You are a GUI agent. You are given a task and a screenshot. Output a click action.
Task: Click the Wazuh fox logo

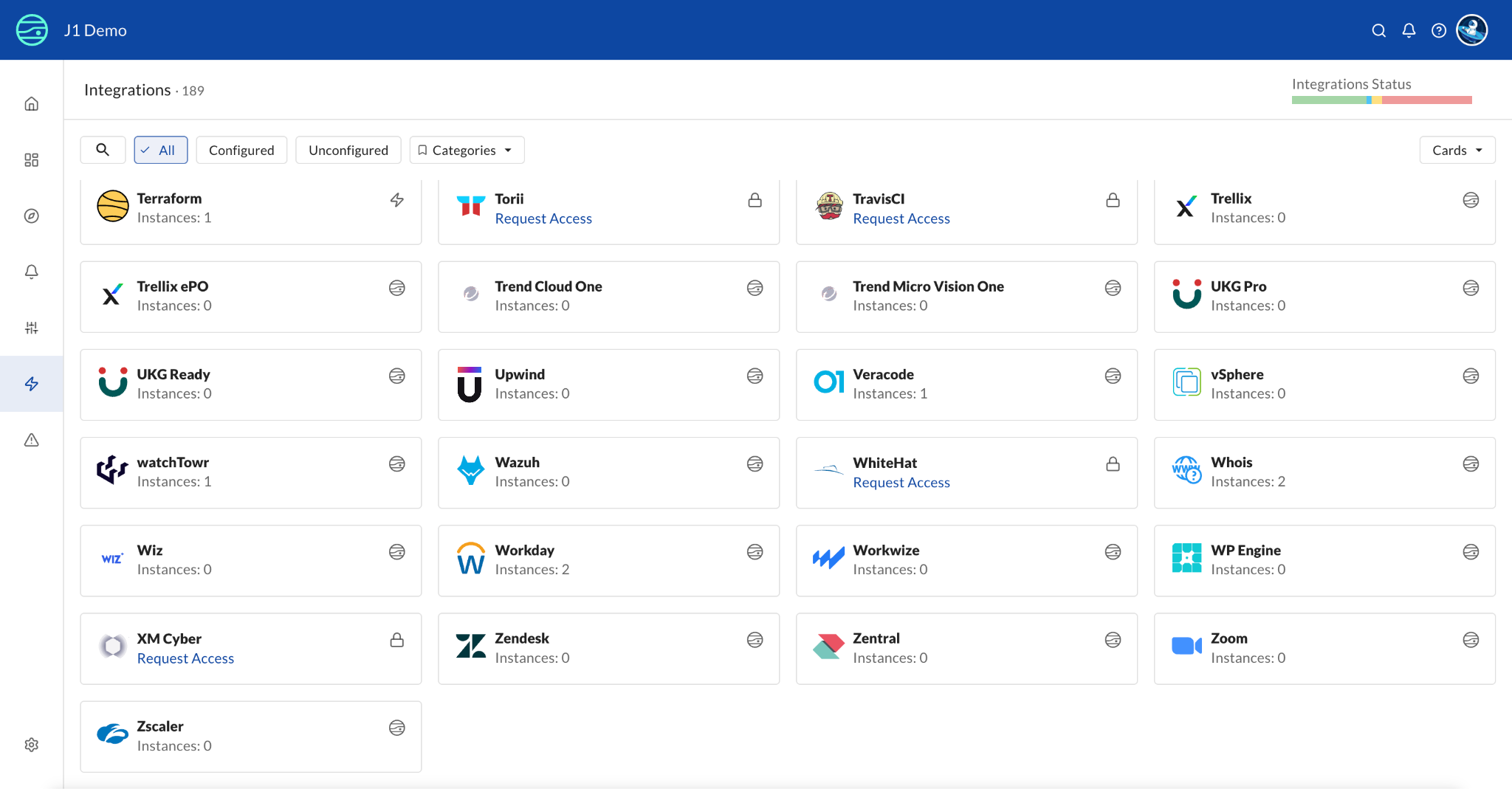coord(470,470)
